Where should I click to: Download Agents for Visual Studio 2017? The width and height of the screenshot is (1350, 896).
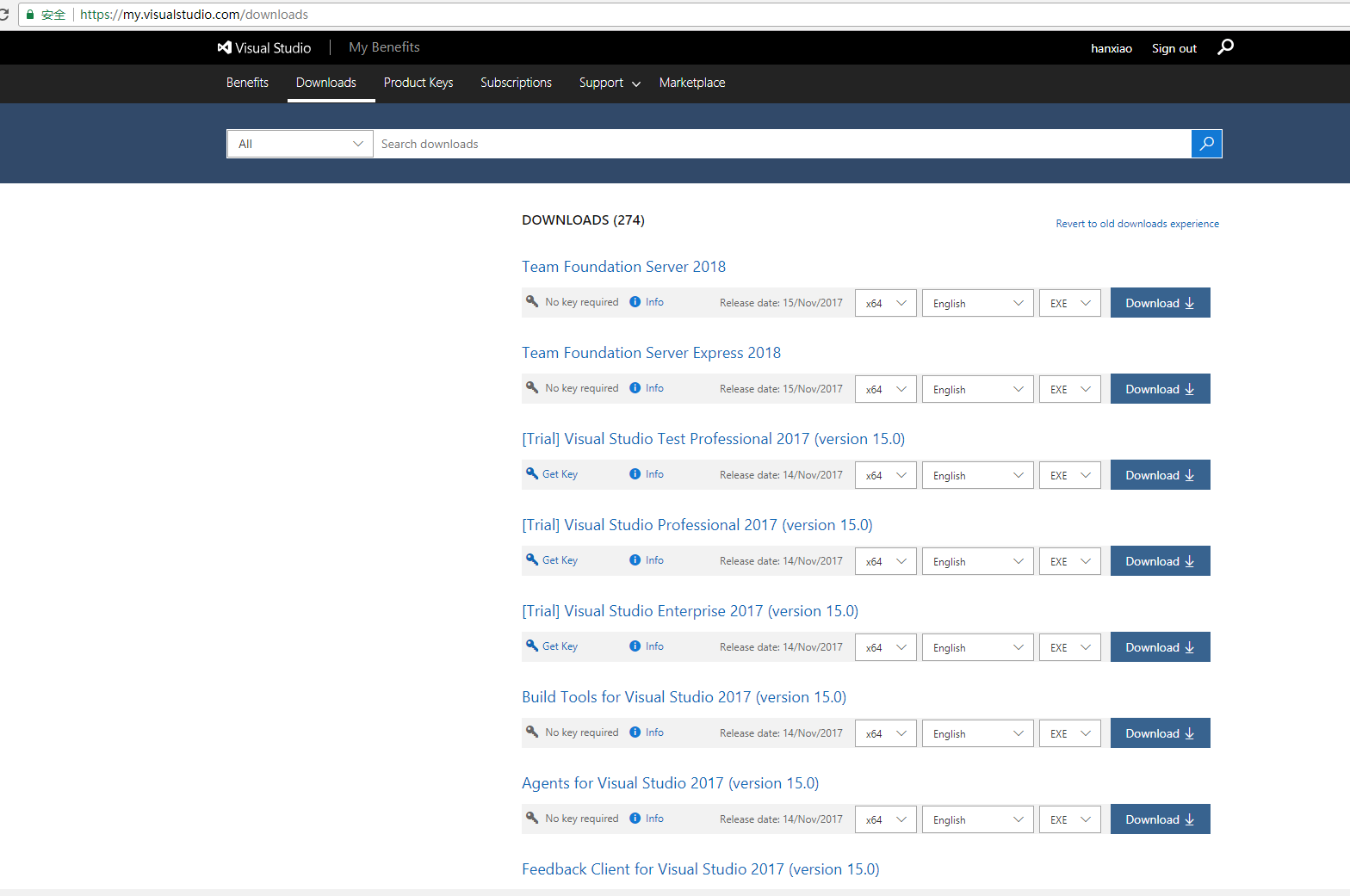point(1160,819)
